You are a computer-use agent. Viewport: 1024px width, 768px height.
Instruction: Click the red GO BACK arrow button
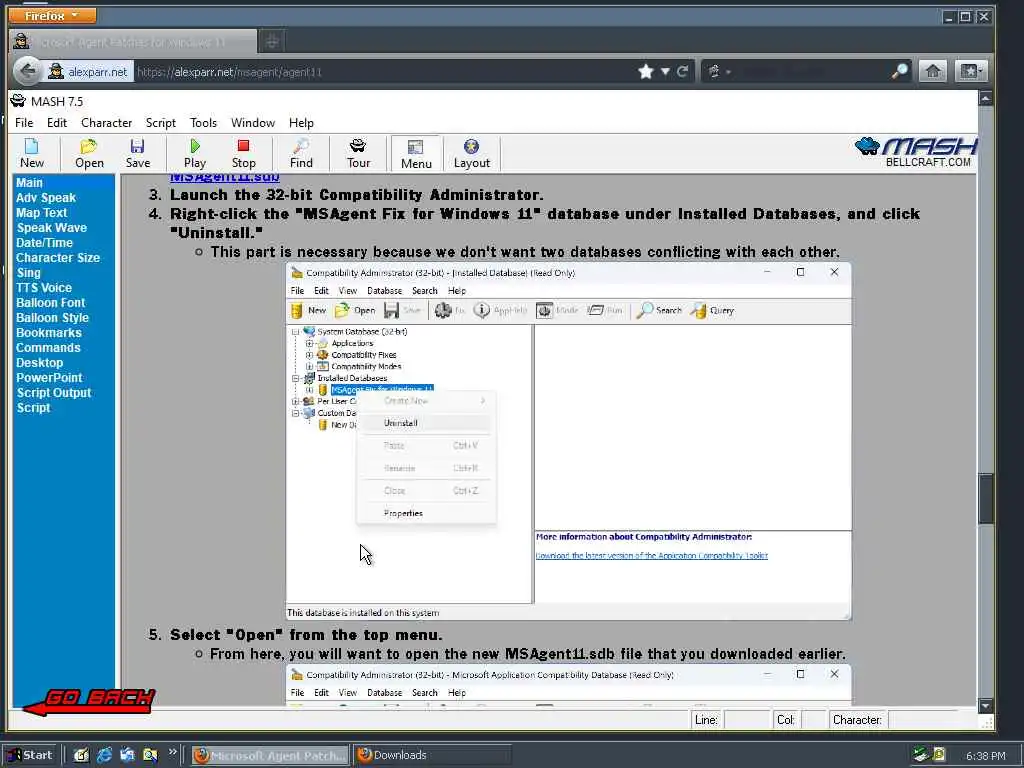[89, 702]
